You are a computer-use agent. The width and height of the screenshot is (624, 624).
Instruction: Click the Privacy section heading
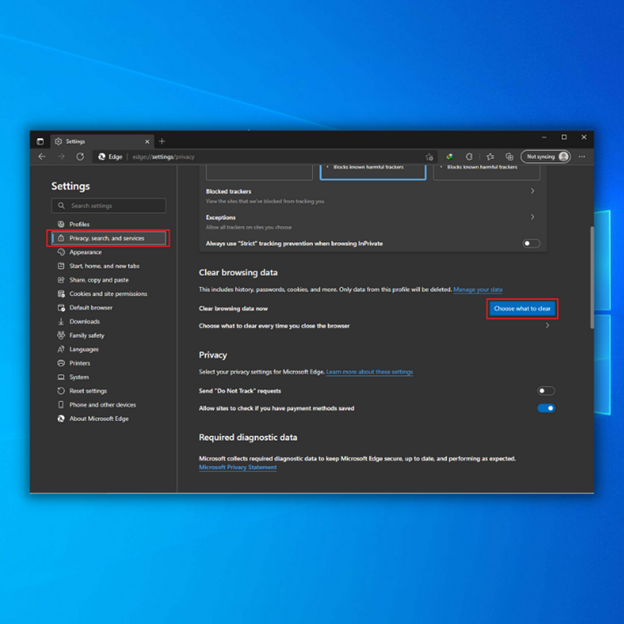pyautogui.click(x=213, y=355)
